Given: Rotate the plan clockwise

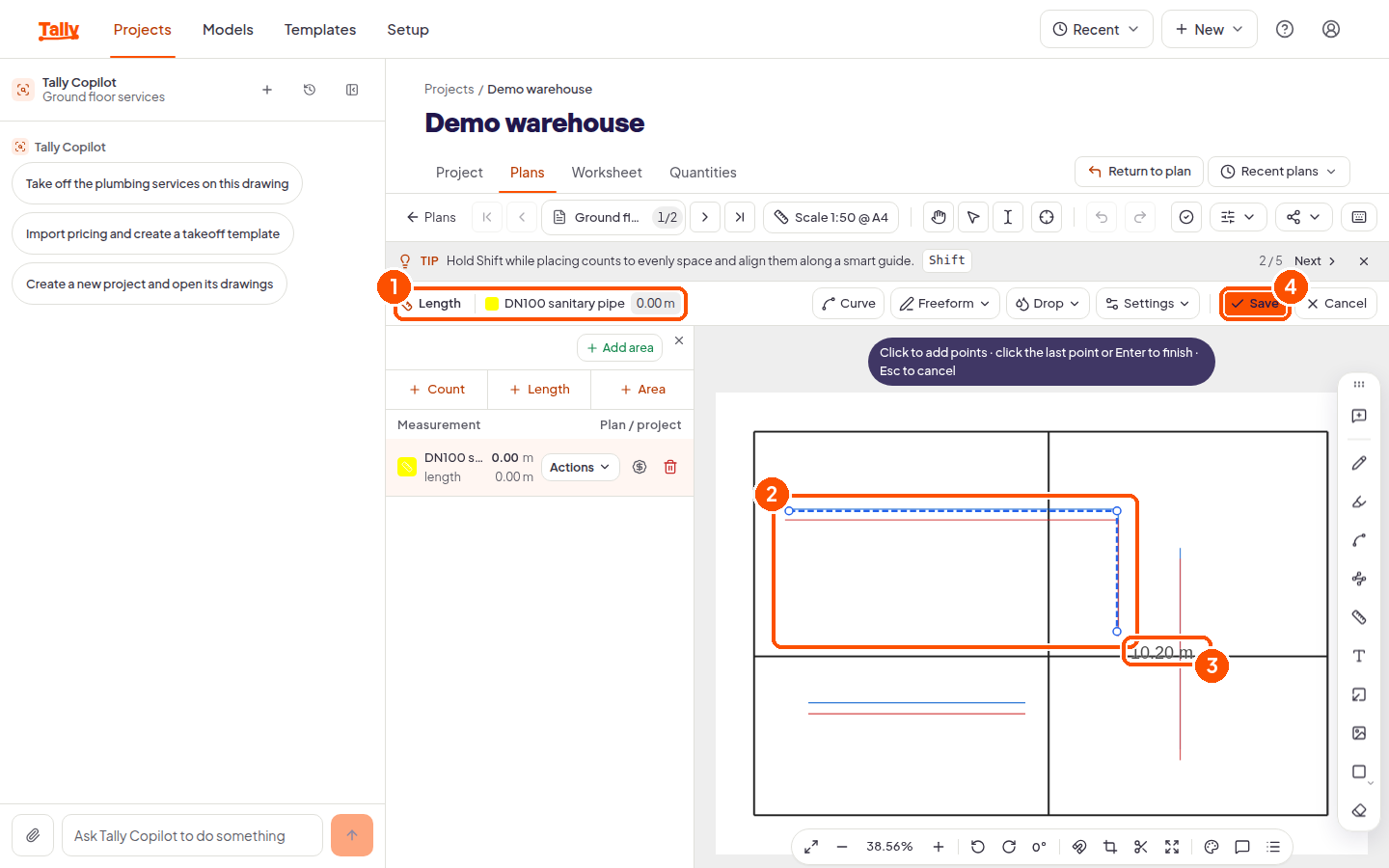Looking at the screenshot, I should pyautogui.click(x=1009, y=847).
